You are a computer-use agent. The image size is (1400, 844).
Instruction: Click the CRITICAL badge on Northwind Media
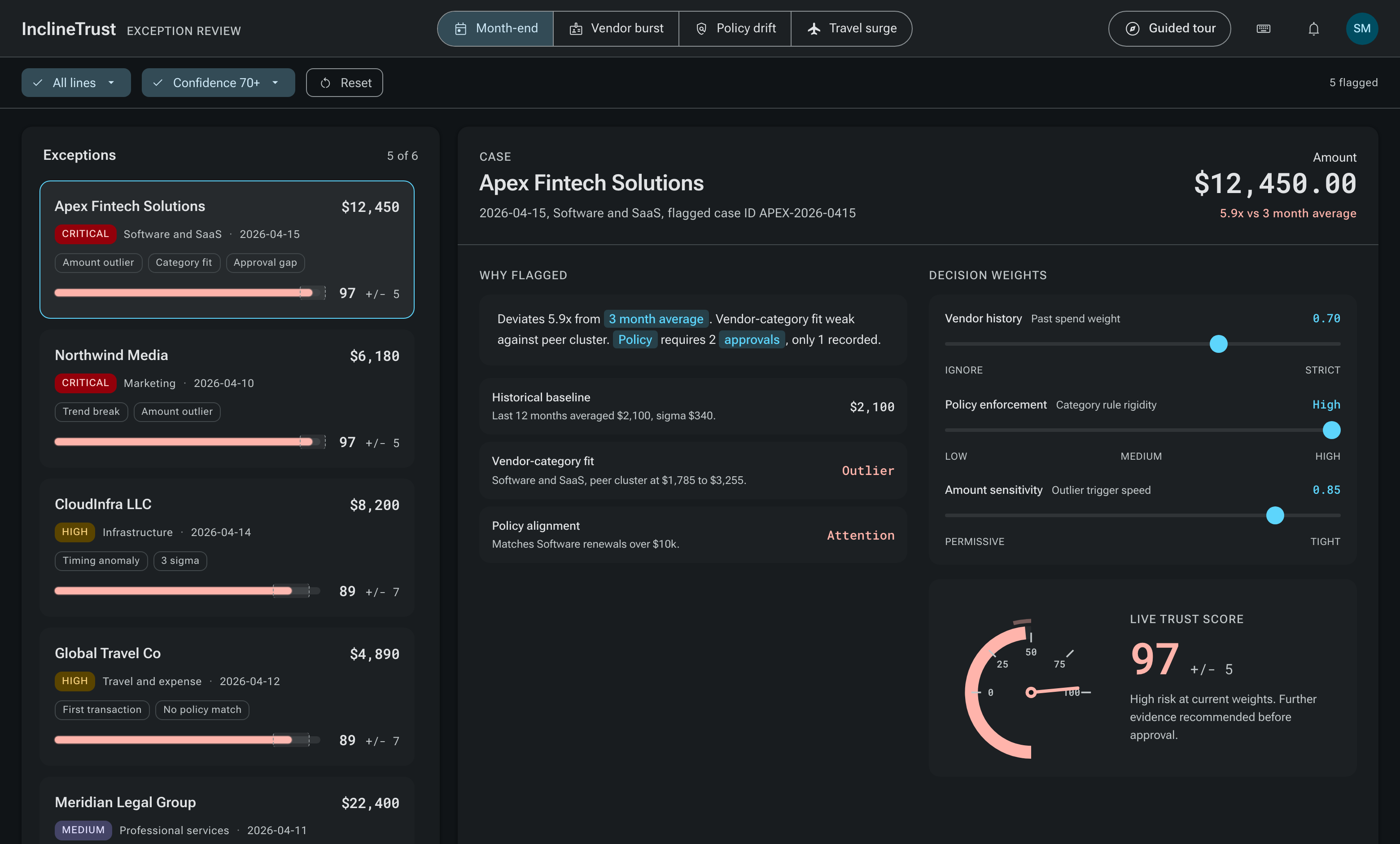click(x=85, y=383)
